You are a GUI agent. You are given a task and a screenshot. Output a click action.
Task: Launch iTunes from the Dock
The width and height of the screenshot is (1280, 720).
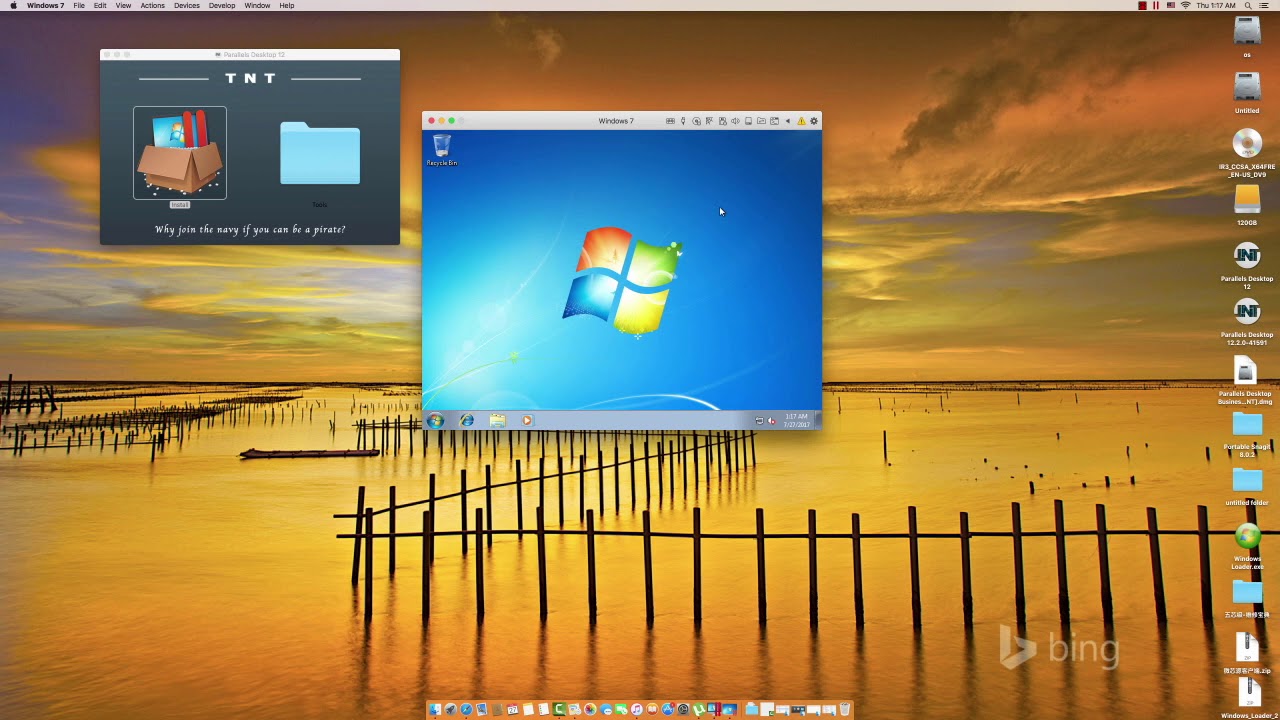point(637,709)
